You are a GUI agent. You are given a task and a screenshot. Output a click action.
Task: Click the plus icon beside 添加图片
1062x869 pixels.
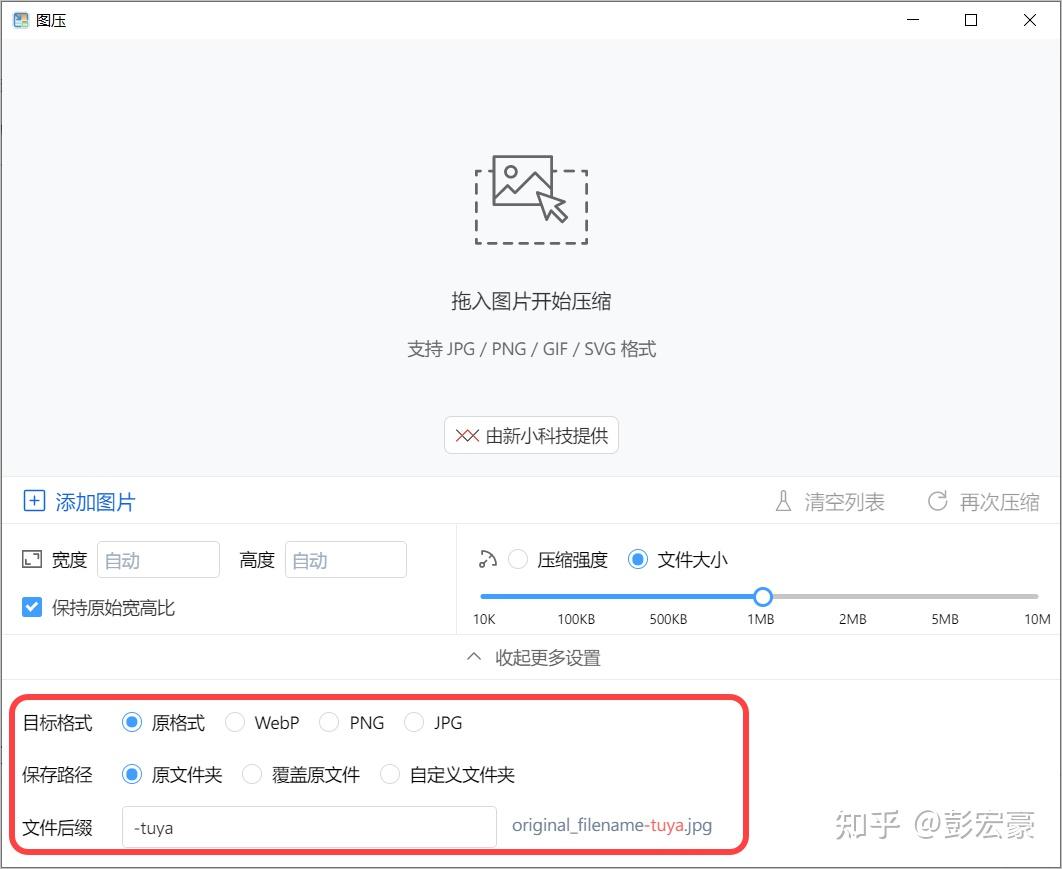pyautogui.click(x=34, y=501)
